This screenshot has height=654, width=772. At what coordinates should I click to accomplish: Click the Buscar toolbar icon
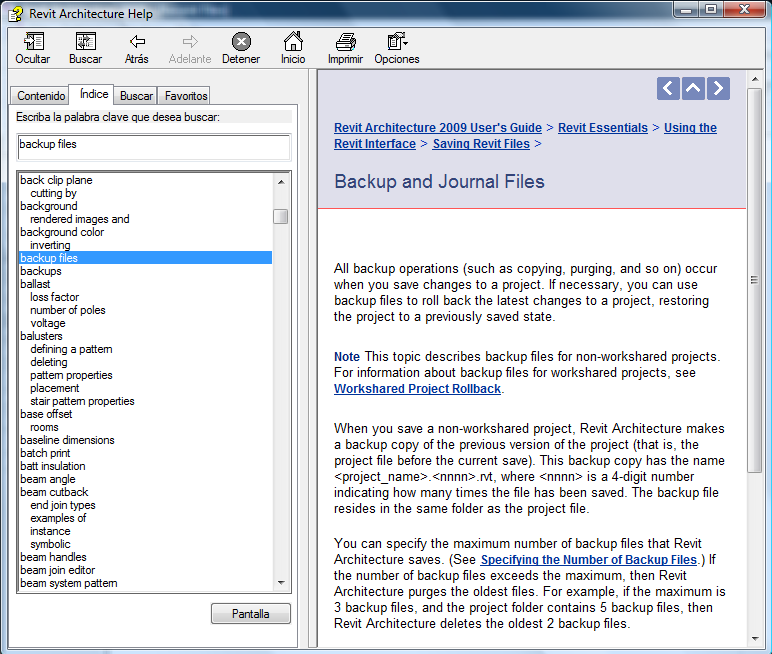85,48
